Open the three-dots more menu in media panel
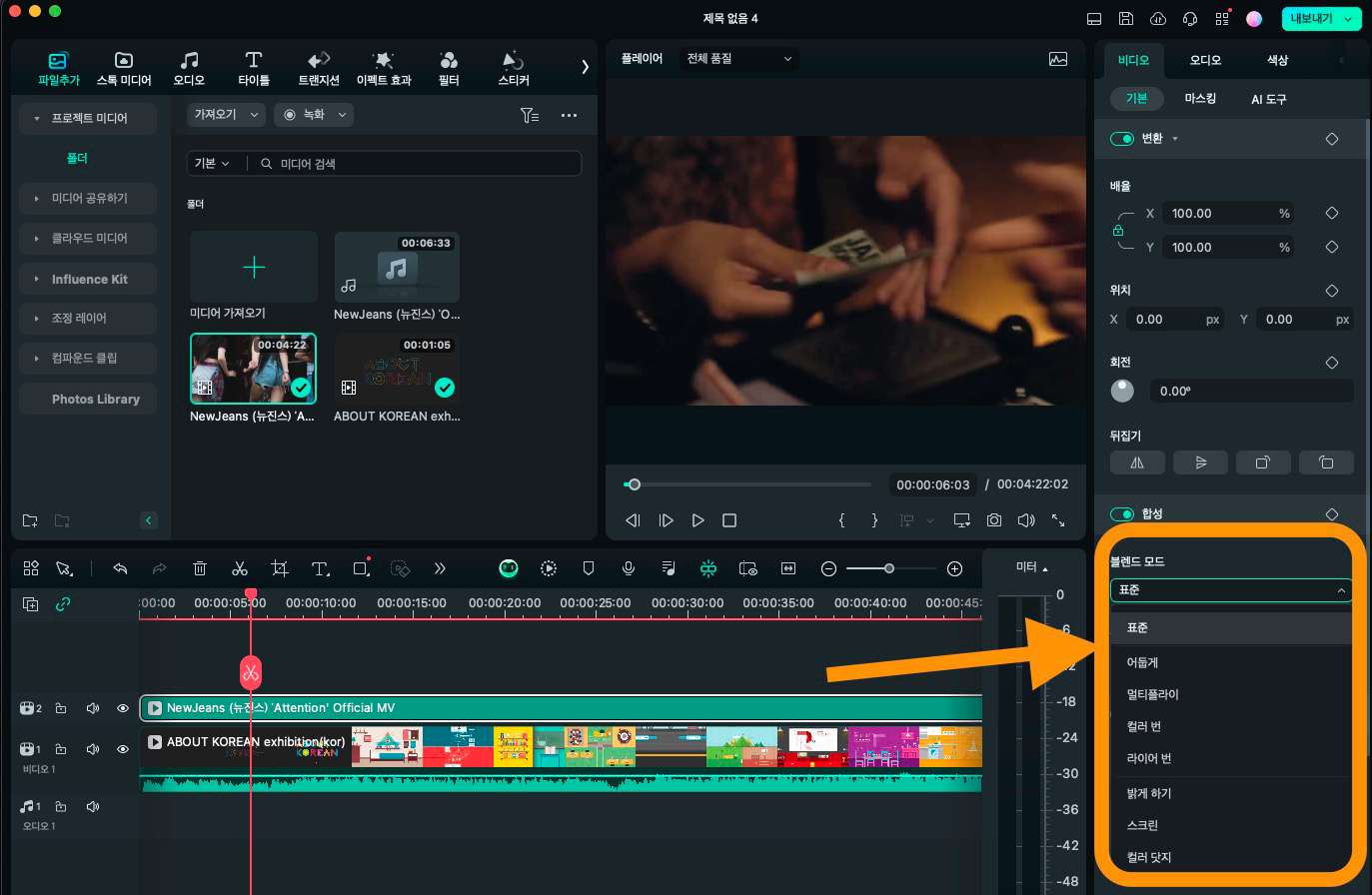 pos(569,115)
